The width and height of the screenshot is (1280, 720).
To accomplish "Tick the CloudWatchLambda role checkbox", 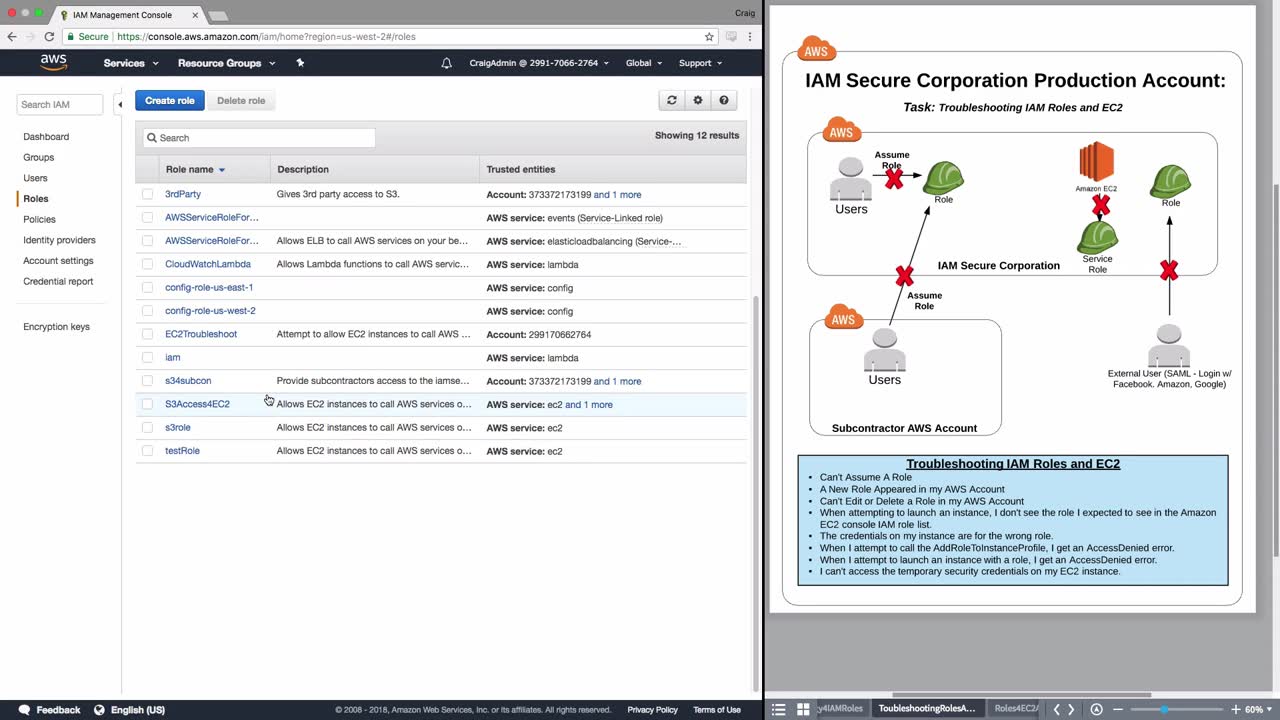I will pos(148,264).
